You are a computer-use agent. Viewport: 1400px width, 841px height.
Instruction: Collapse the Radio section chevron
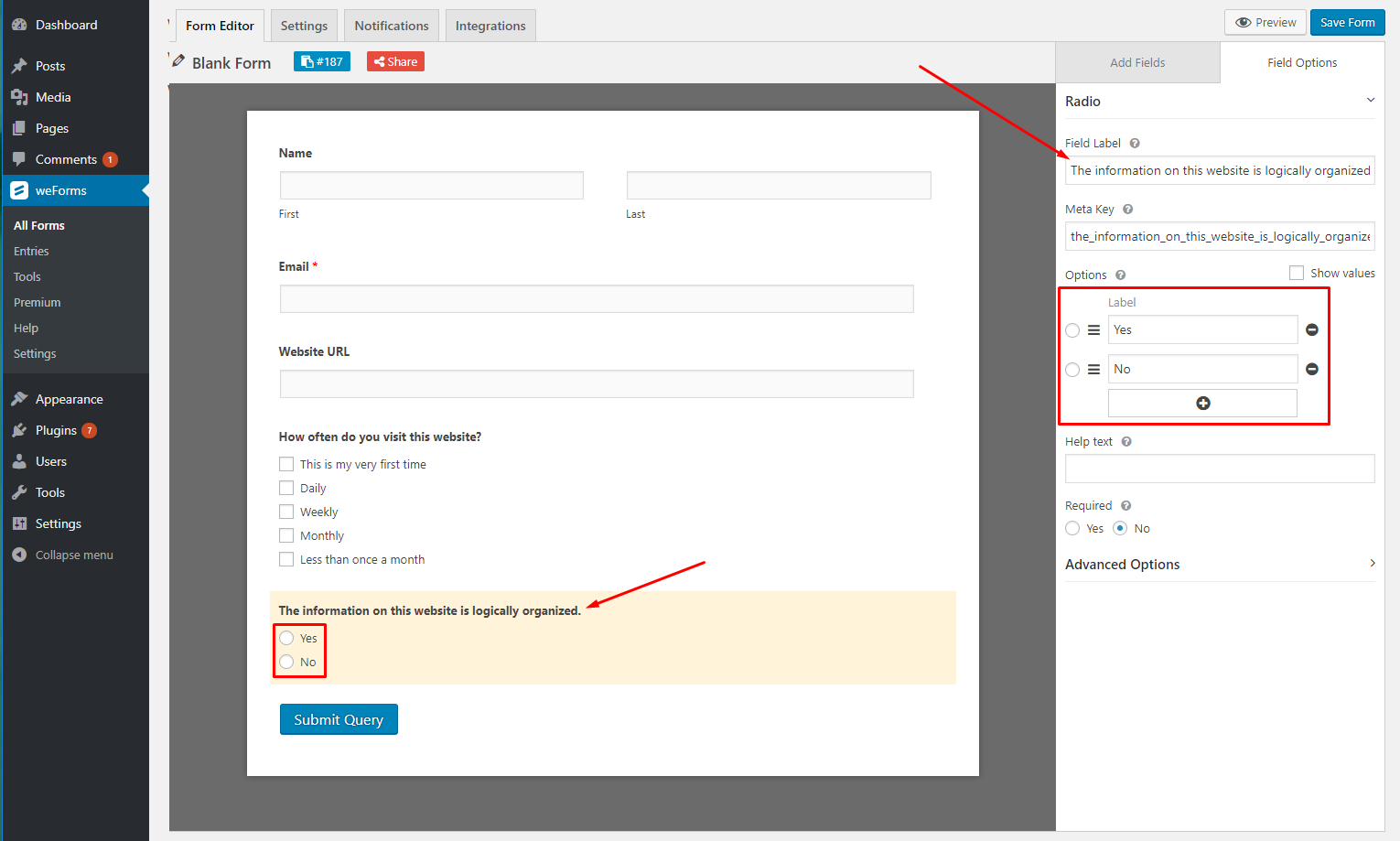click(x=1370, y=100)
